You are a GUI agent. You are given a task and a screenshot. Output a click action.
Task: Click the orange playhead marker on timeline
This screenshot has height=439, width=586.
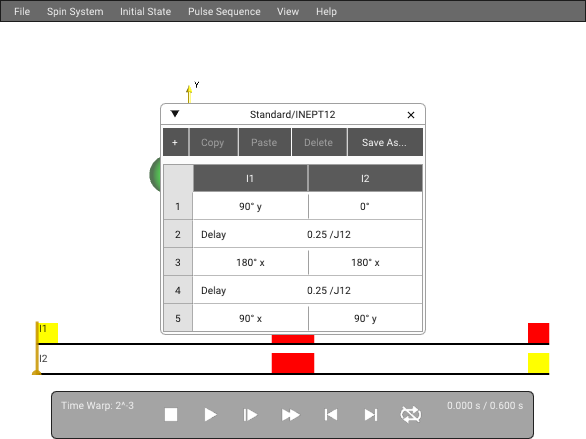[37, 348]
